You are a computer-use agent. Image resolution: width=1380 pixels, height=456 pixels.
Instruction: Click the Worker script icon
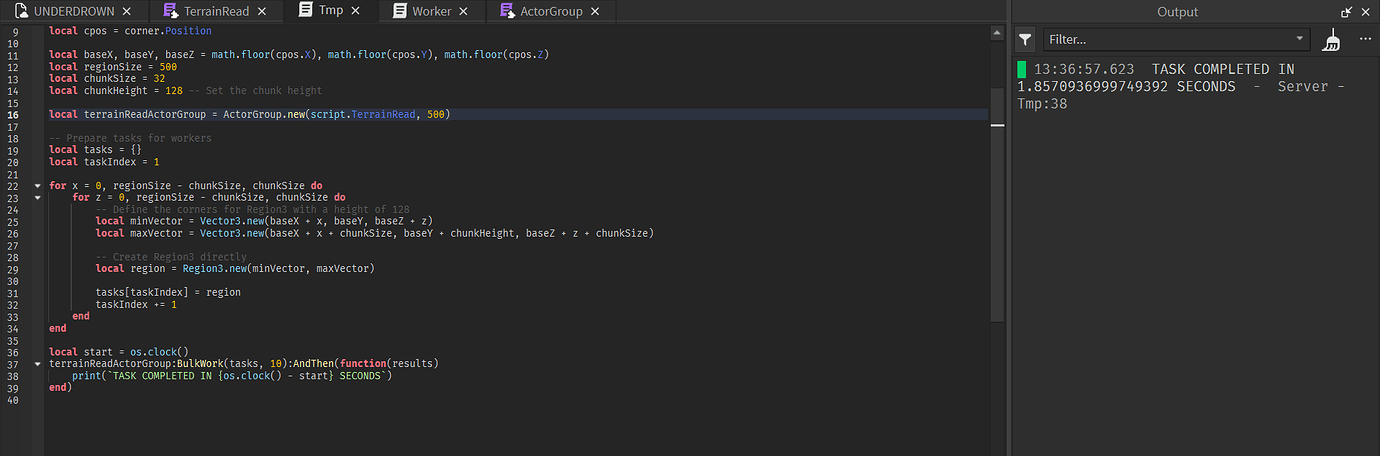click(400, 12)
